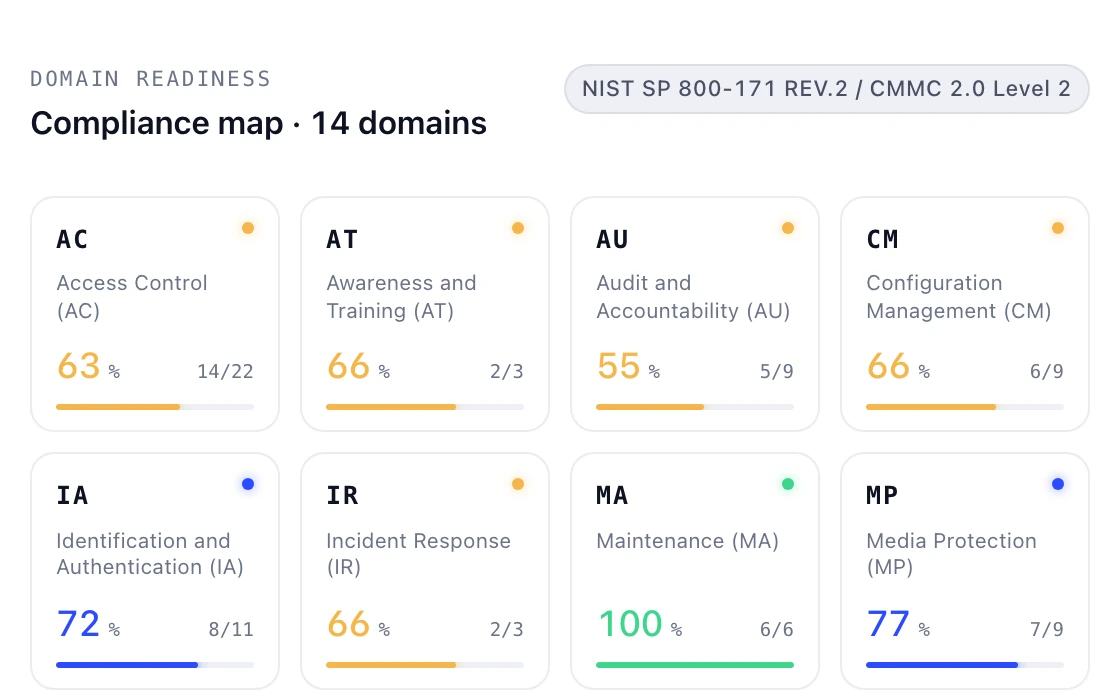Select the Configuration Management (CM) card title

(x=959, y=297)
